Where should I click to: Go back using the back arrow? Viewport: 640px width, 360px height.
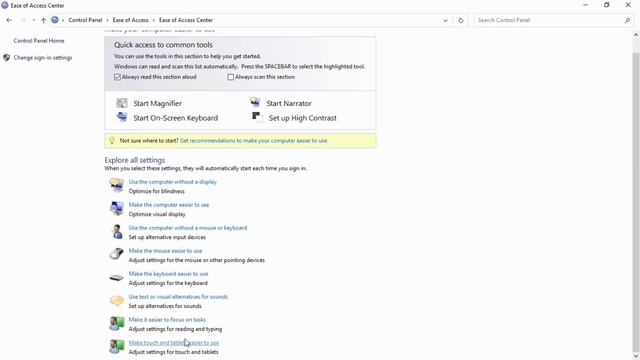pyautogui.click(x=9, y=20)
